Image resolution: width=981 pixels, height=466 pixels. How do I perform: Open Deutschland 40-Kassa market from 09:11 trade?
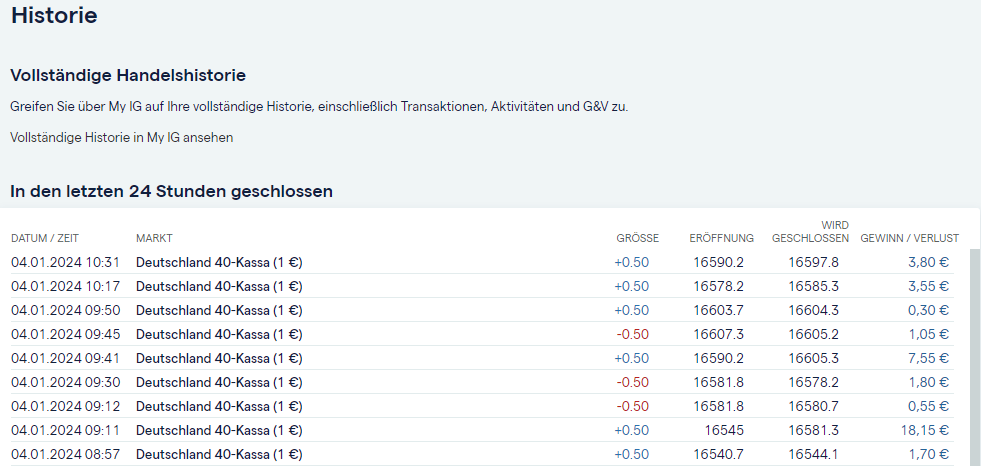pos(219,430)
